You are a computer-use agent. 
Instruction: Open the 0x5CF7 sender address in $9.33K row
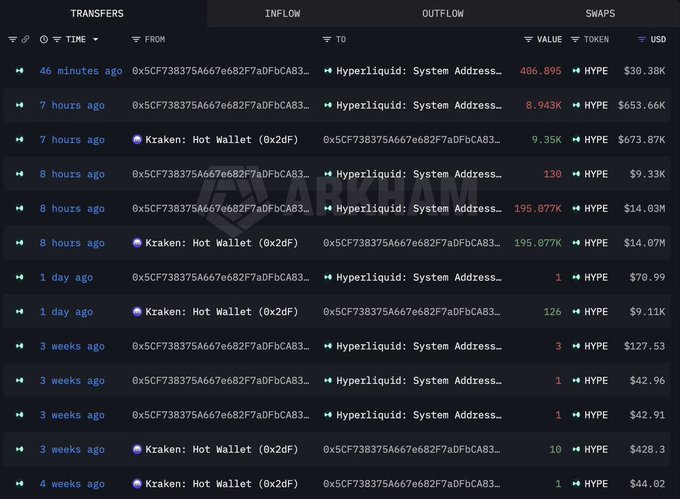pos(221,174)
